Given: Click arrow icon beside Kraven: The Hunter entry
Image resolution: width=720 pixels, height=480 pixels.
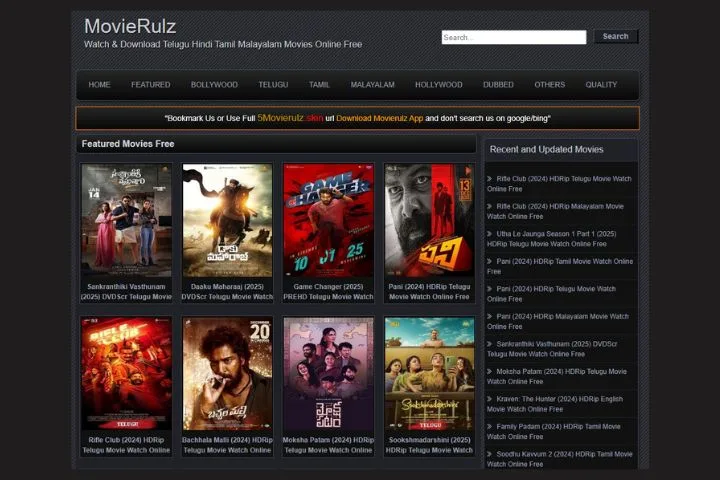Looking at the screenshot, I should pyautogui.click(x=489, y=399).
